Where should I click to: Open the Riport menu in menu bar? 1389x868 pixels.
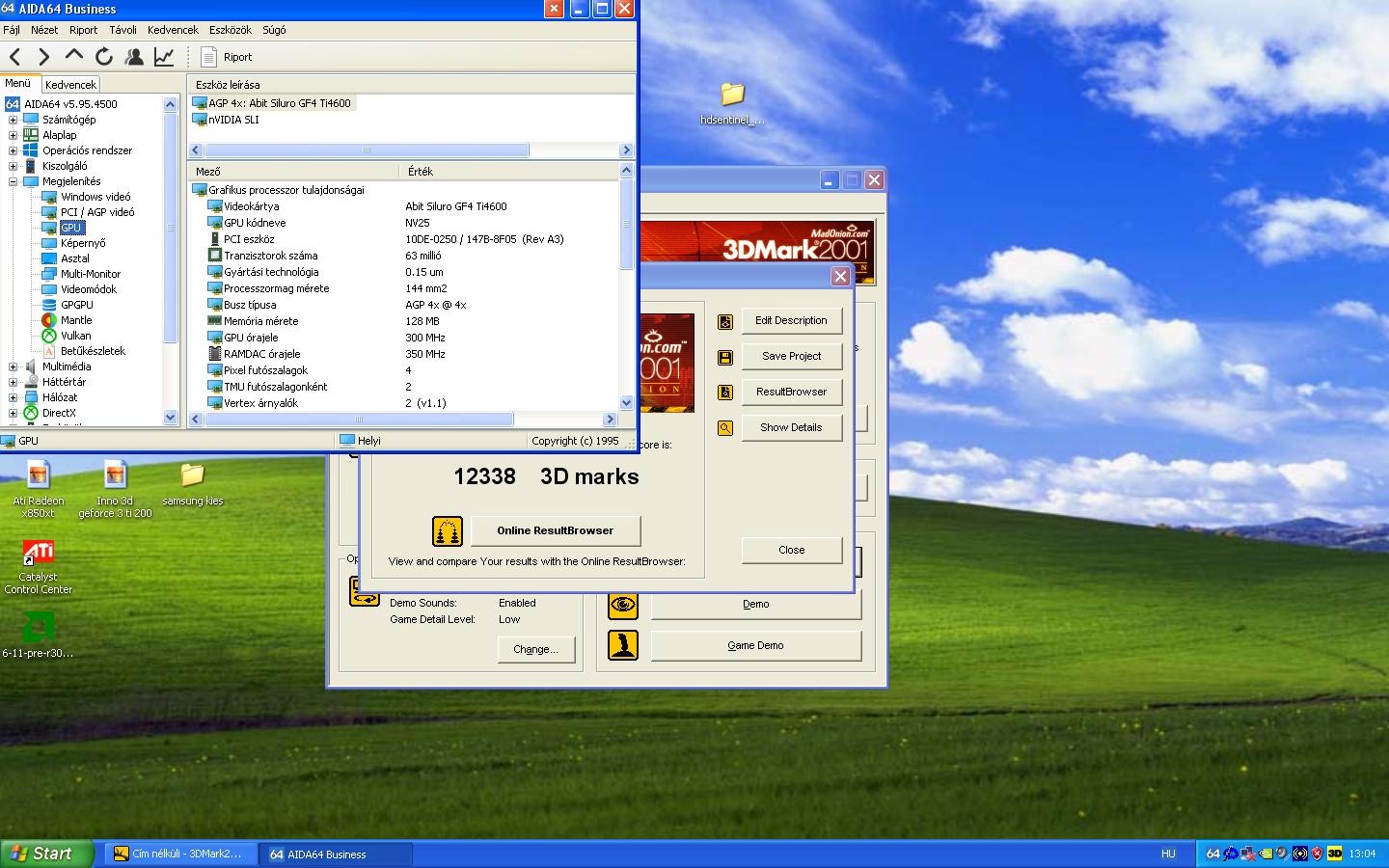click(83, 30)
